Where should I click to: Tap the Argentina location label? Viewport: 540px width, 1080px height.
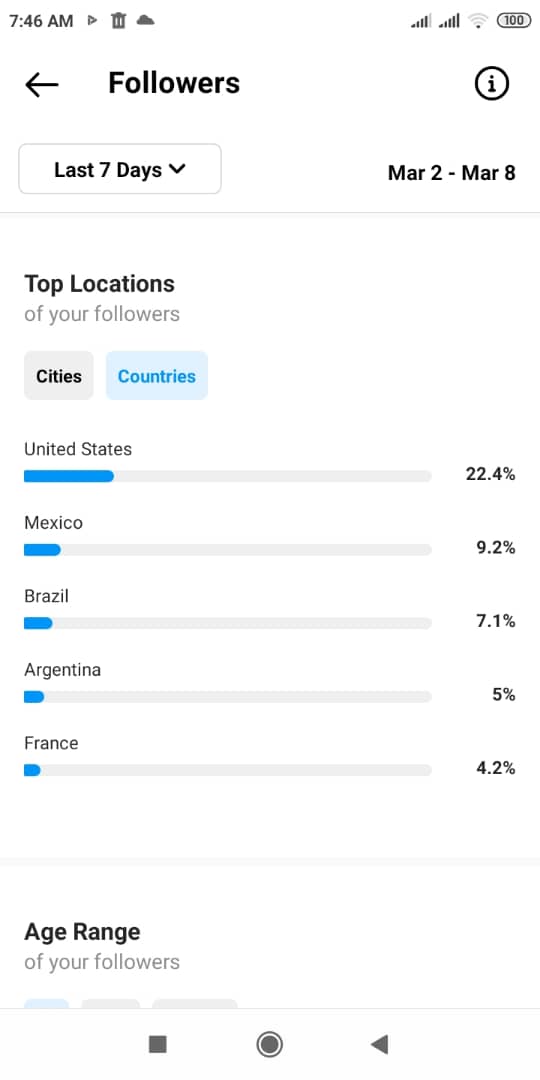click(x=63, y=669)
